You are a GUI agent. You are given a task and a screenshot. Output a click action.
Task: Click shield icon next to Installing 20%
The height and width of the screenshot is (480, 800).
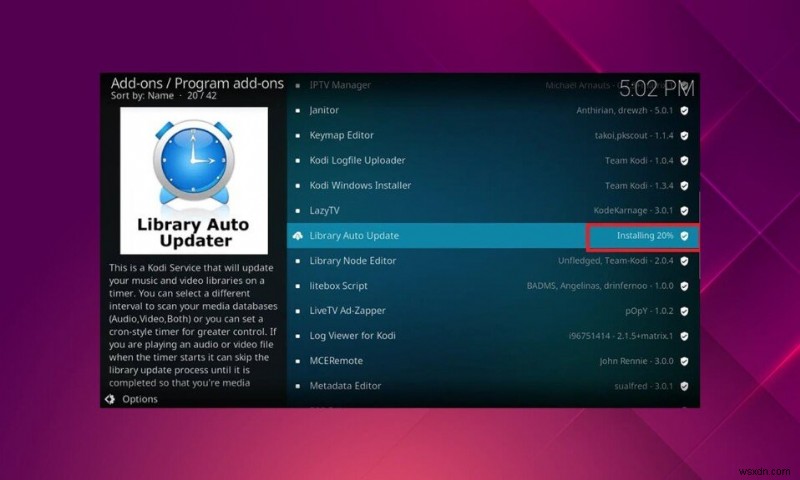coord(684,236)
